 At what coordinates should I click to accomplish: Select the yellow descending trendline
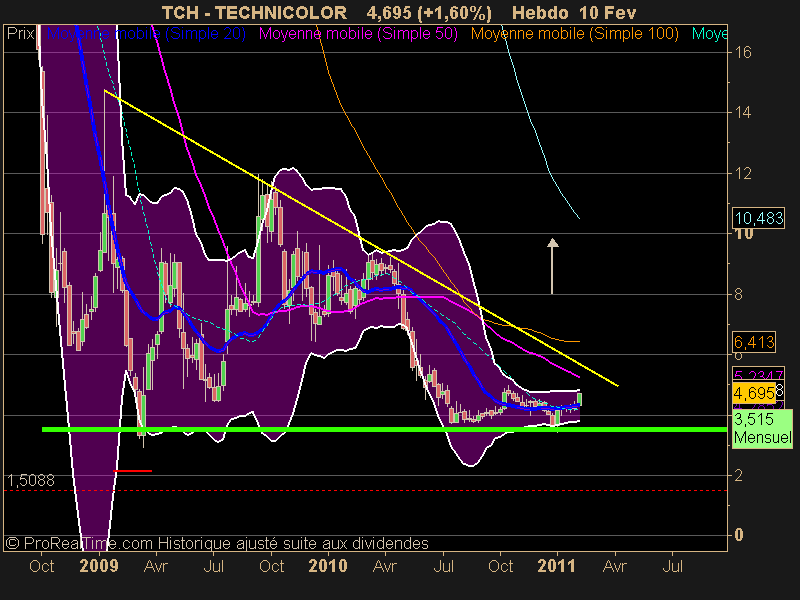(x=361, y=238)
